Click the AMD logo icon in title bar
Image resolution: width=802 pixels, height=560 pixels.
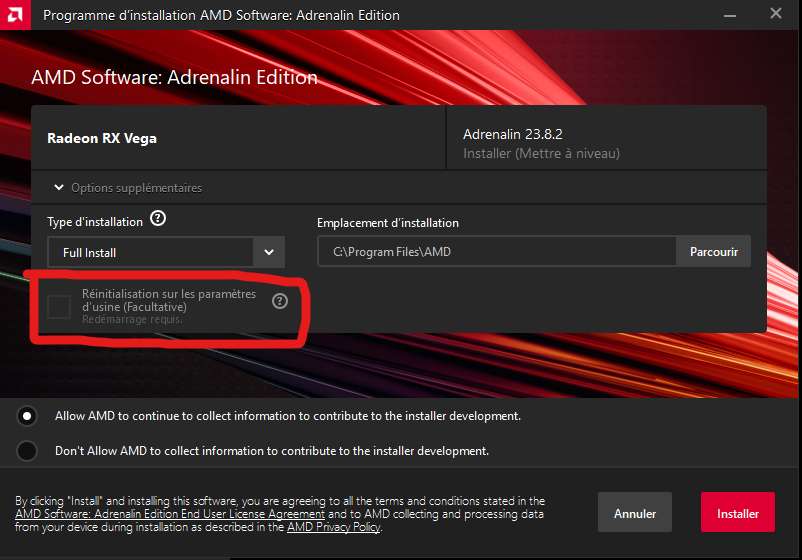coord(15,15)
